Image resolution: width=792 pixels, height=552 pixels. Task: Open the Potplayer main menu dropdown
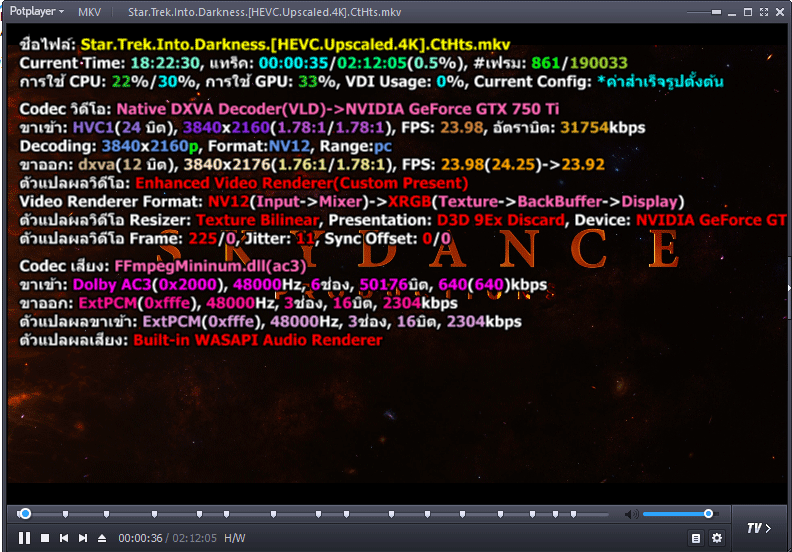36,11
